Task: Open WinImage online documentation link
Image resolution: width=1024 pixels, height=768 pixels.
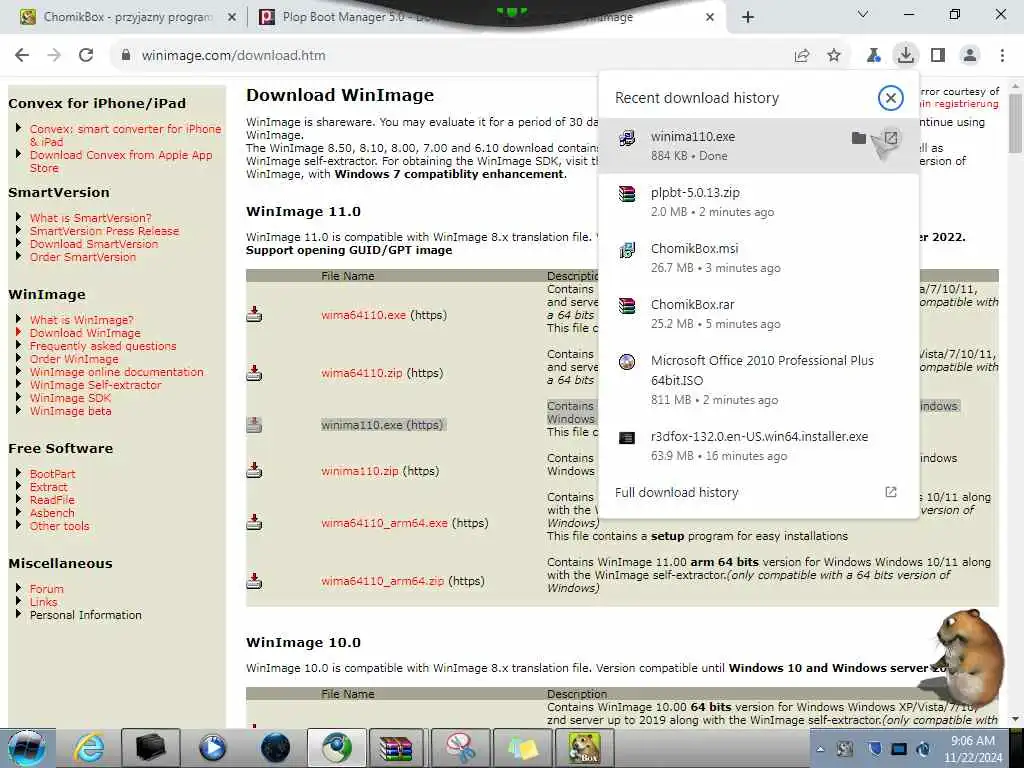Action: point(116,372)
